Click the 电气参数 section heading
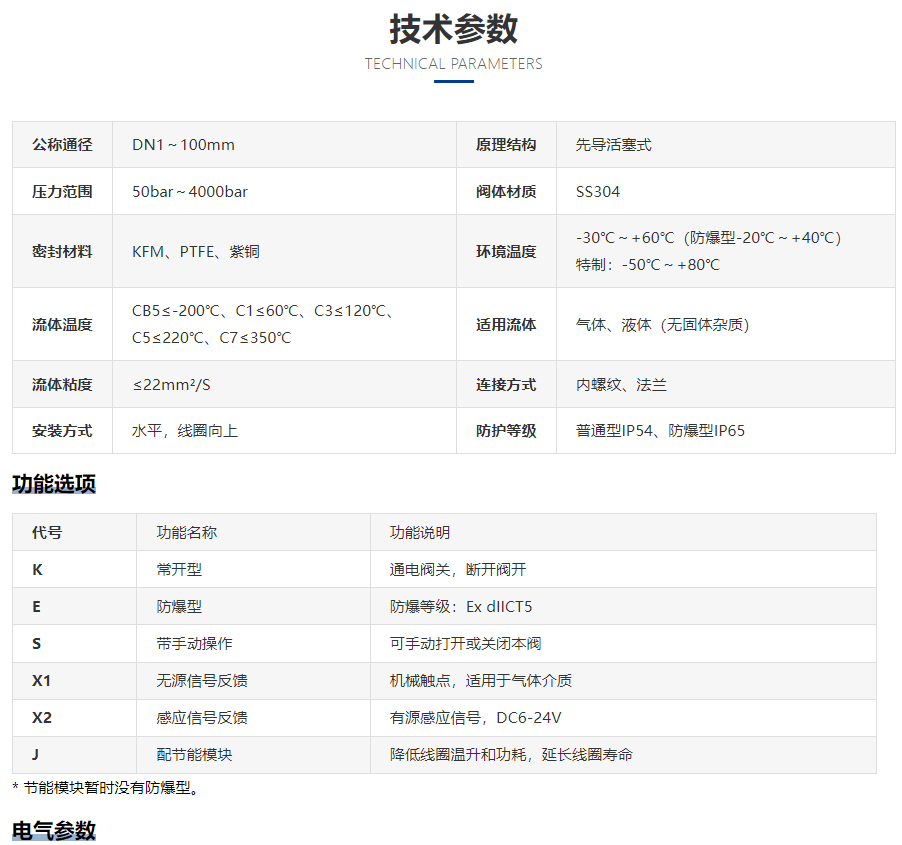The width and height of the screenshot is (902, 845). [54, 830]
